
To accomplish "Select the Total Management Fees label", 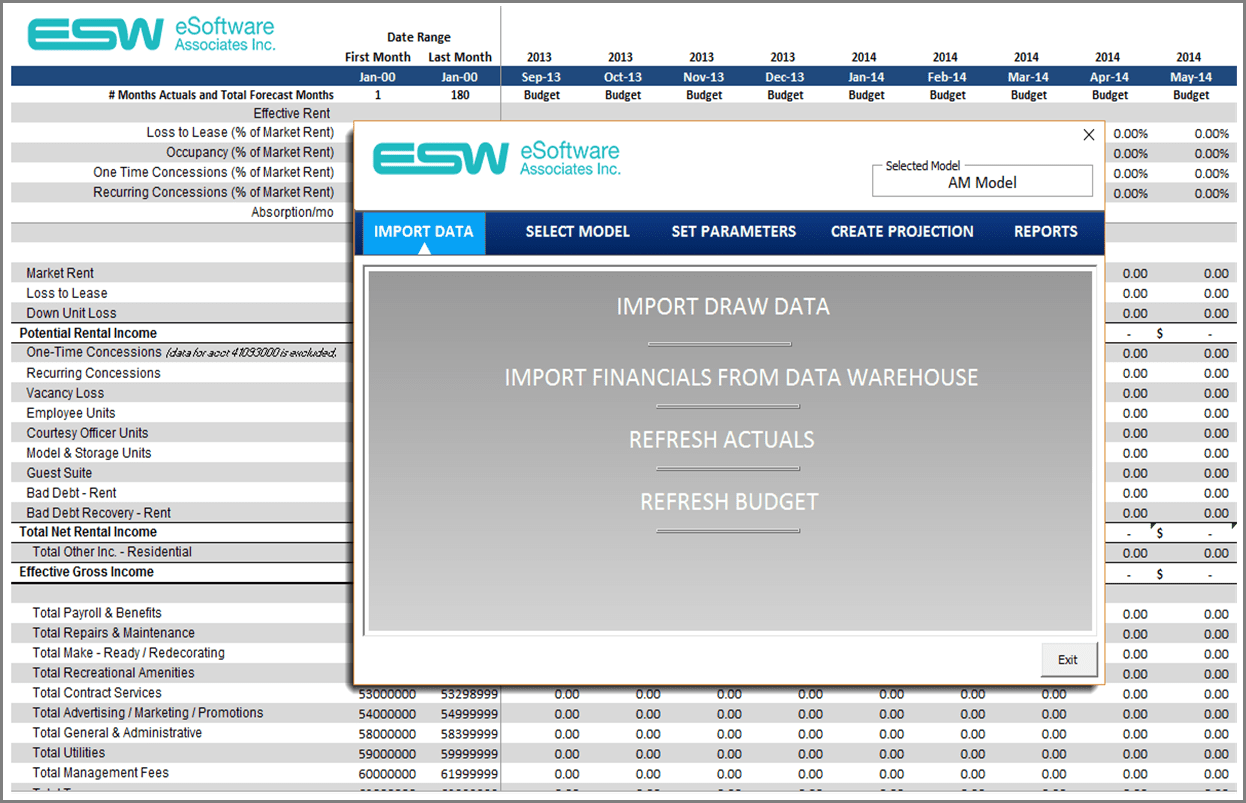I will click(100, 773).
